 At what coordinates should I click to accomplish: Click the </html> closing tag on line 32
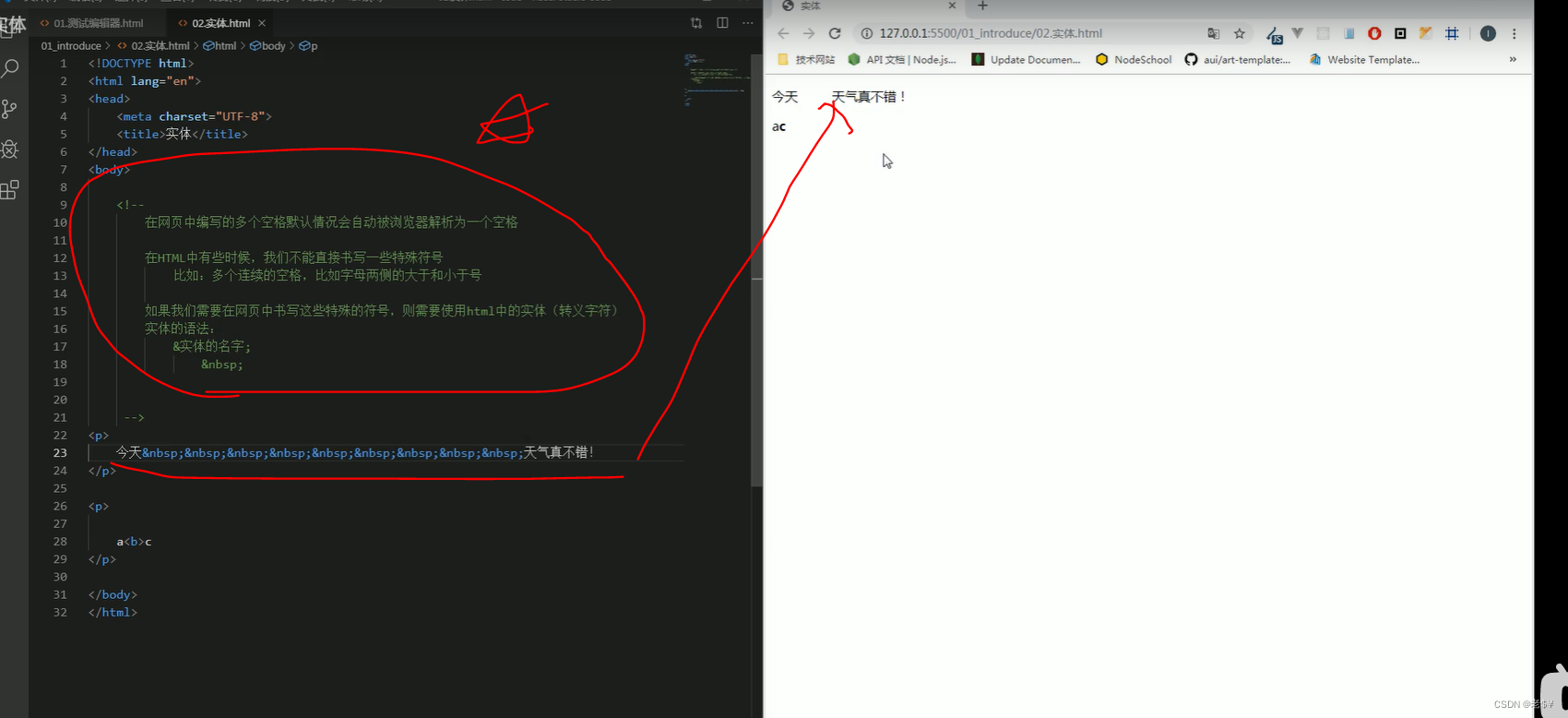tap(113, 613)
